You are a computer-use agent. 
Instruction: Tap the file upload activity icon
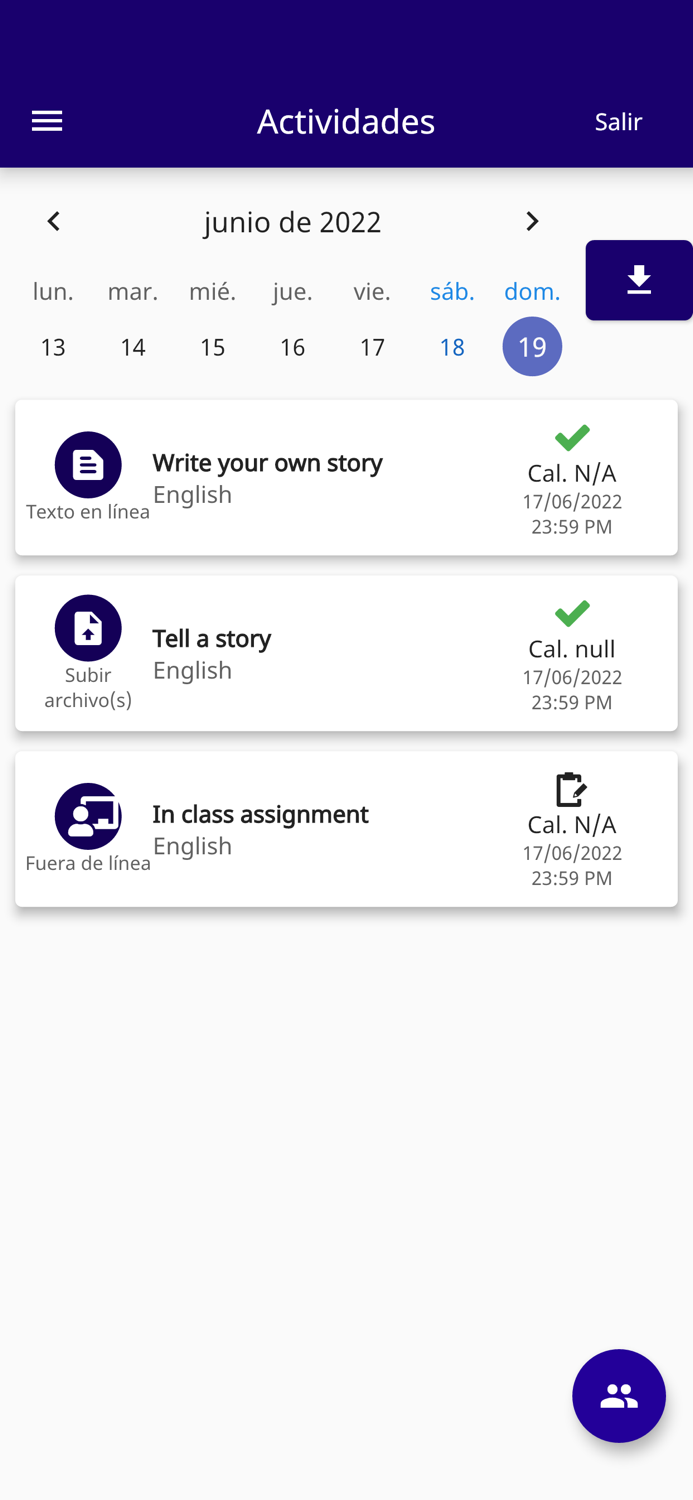tap(88, 628)
